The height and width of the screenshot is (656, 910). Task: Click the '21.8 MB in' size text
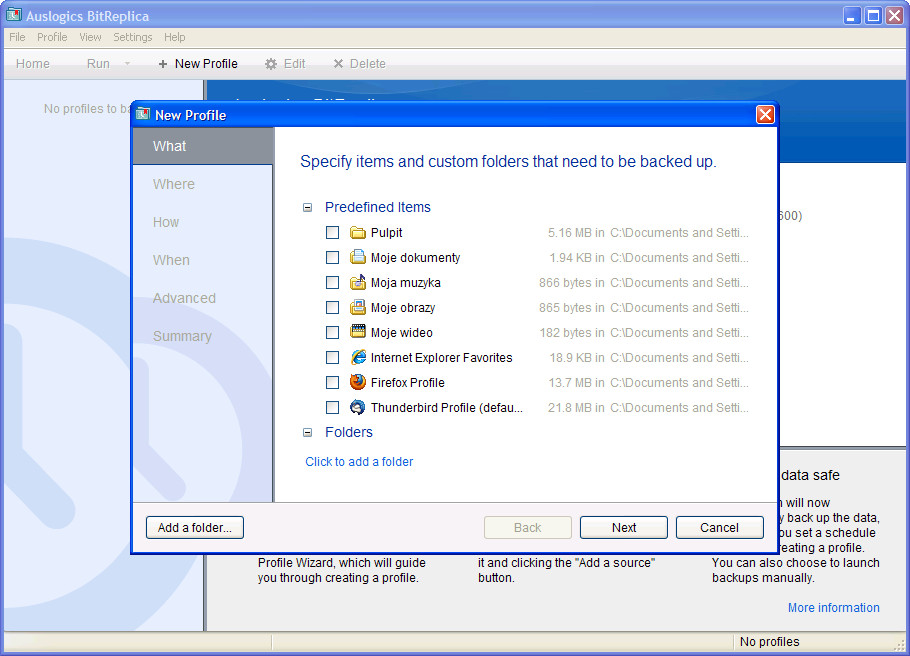pos(576,408)
